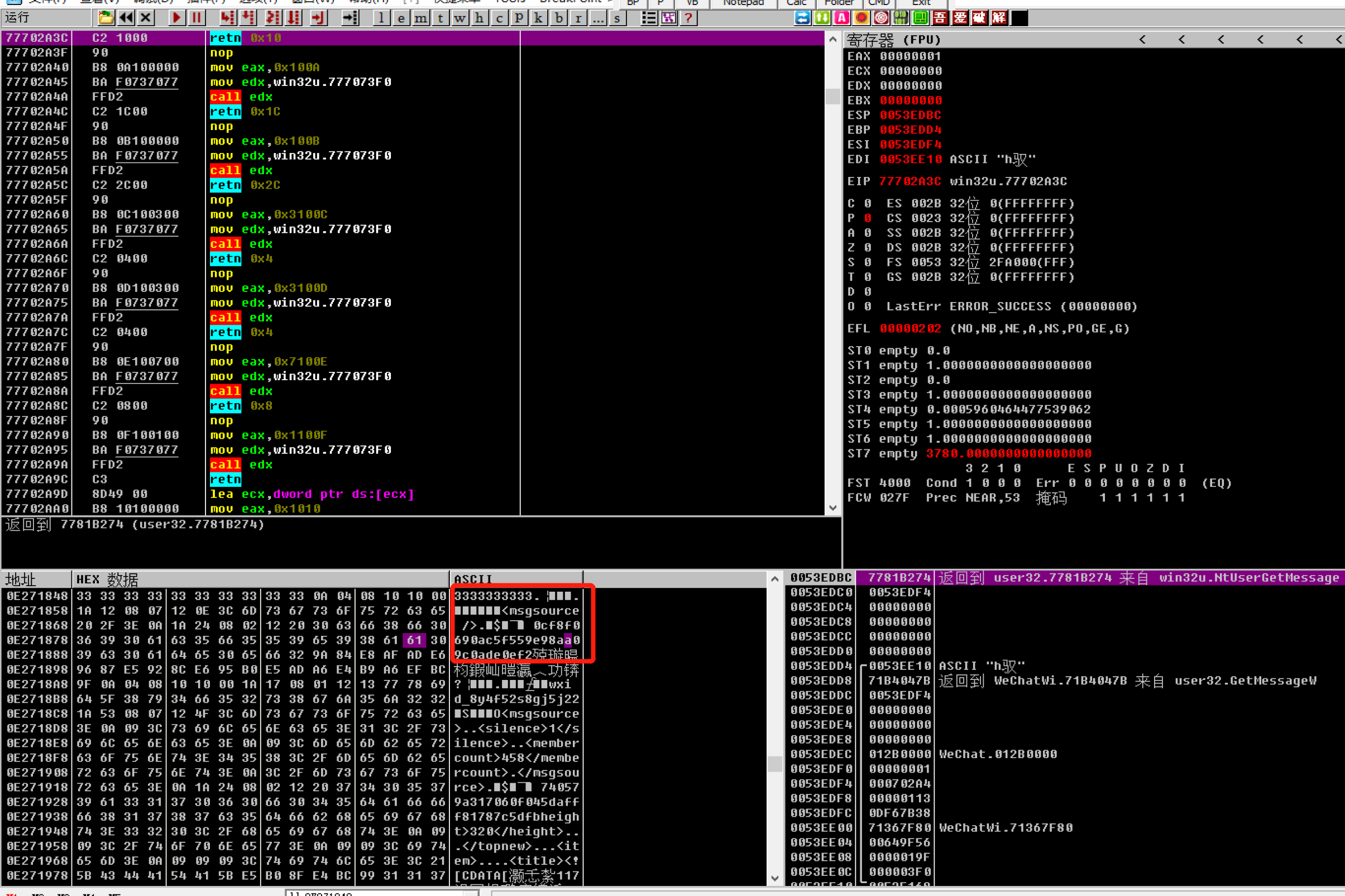The height and width of the screenshot is (896, 1345).
Task: Click the appearance grid icon in toolbar
Action: point(668,18)
